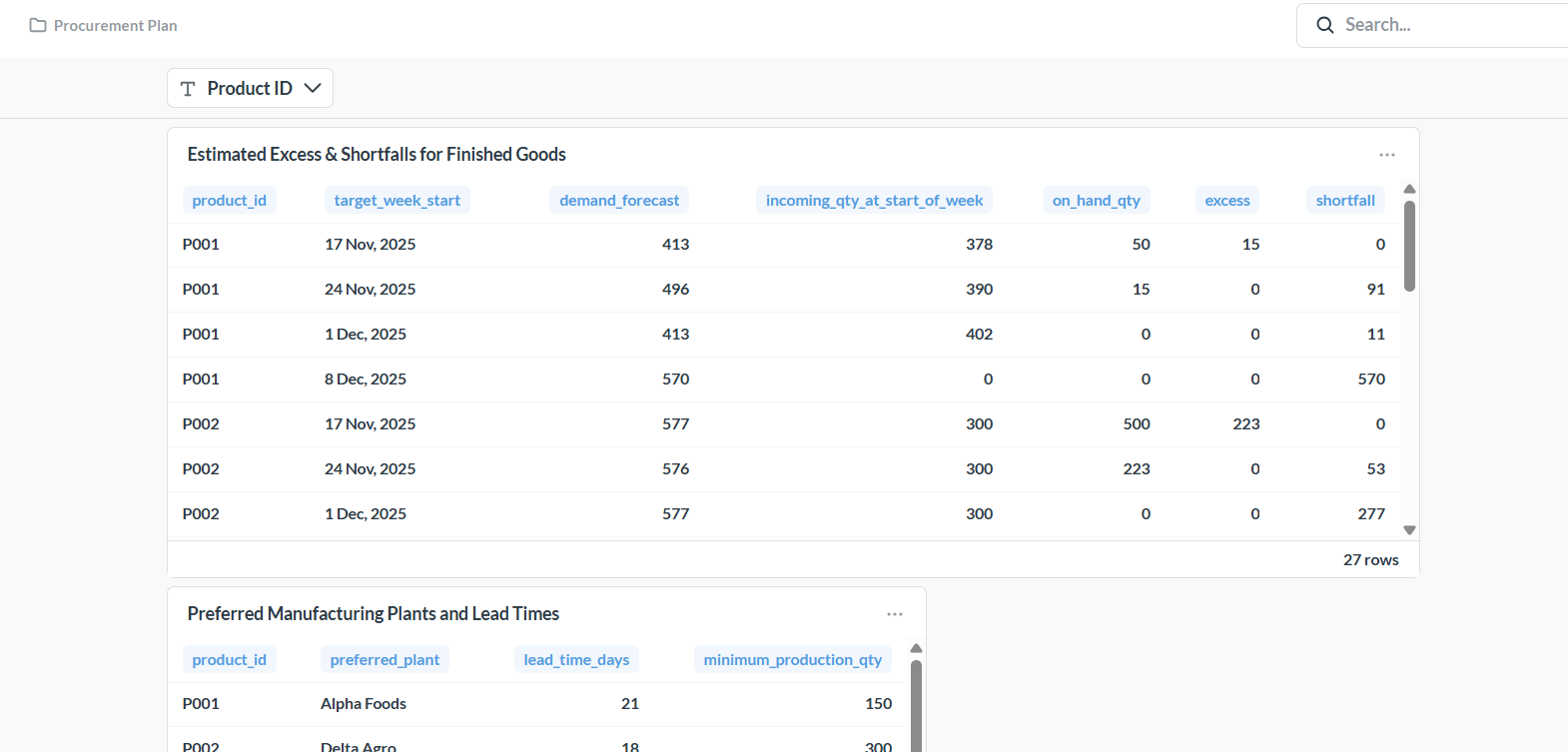
Task: Click the Preferred Plants table scrollbar thumb
Action: (916, 705)
